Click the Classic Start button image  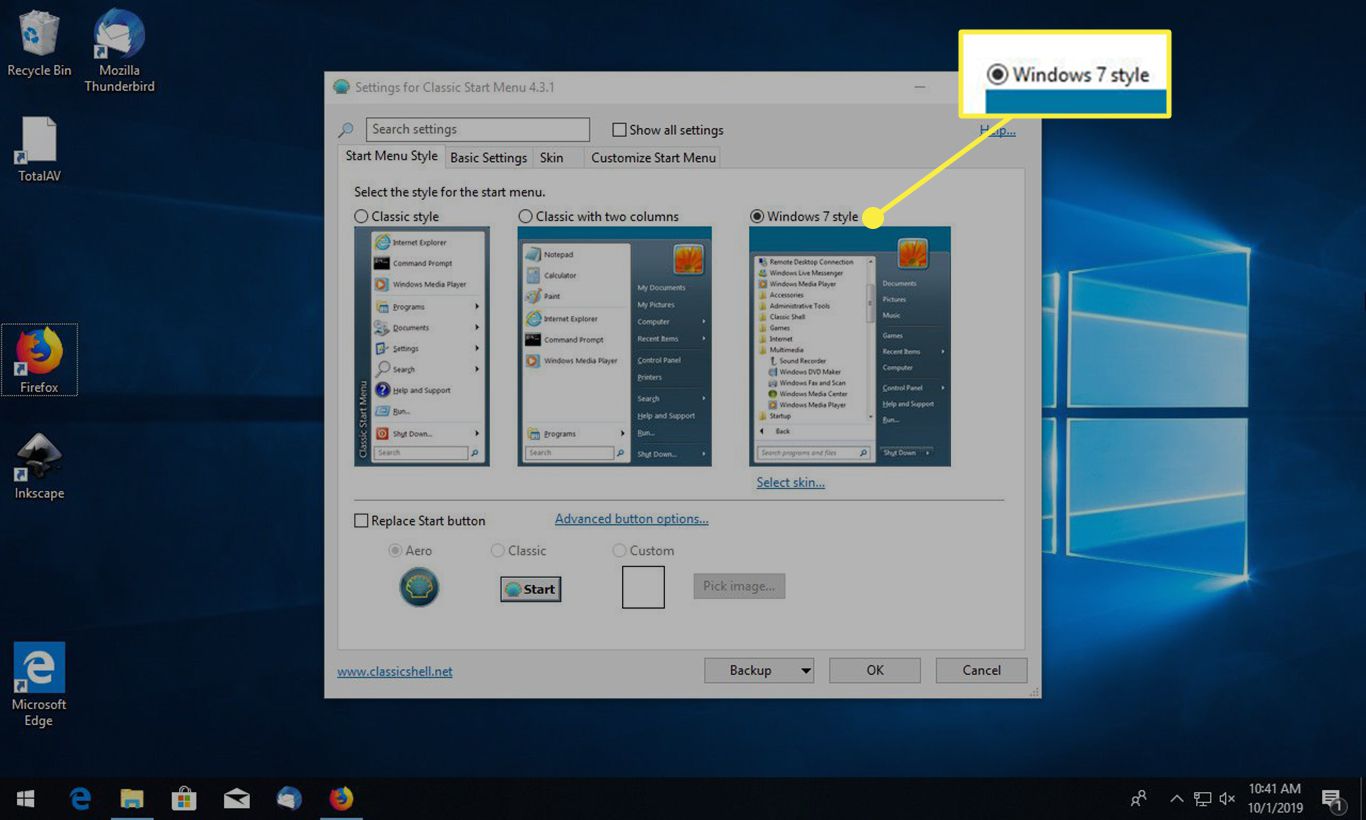pyautogui.click(x=531, y=589)
